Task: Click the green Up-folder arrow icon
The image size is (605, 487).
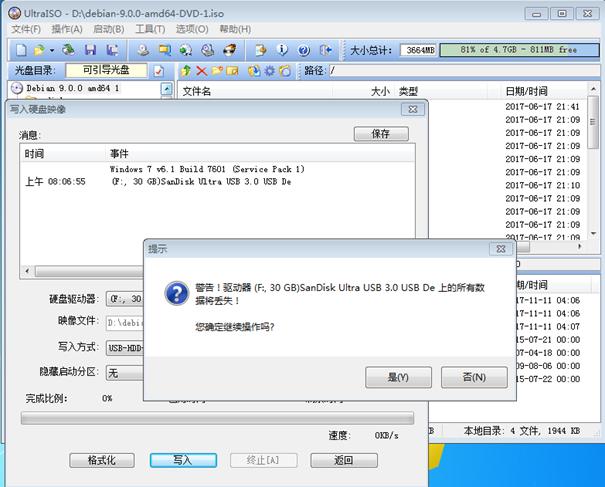Action: pos(186,71)
